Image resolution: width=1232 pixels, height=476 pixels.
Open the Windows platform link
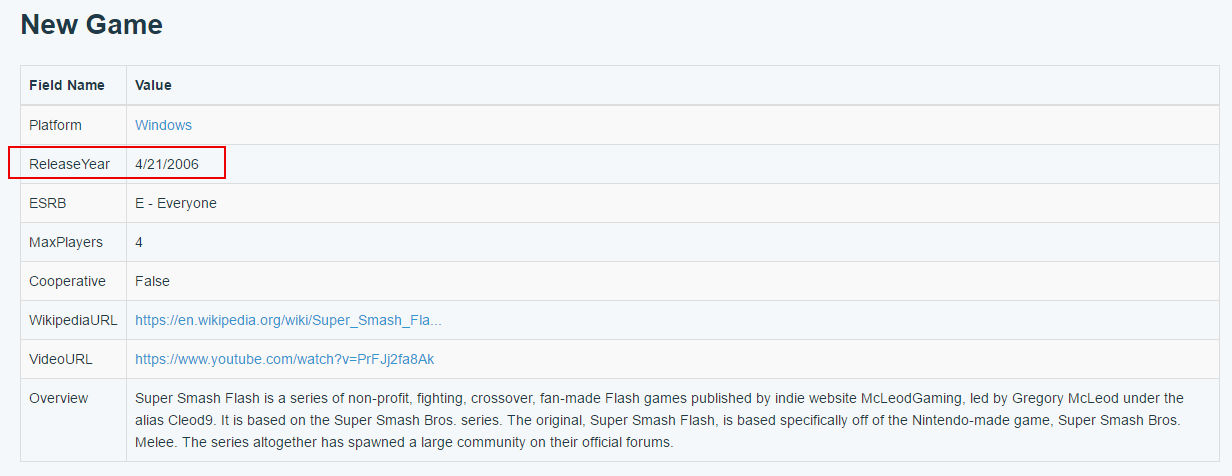(x=163, y=125)
